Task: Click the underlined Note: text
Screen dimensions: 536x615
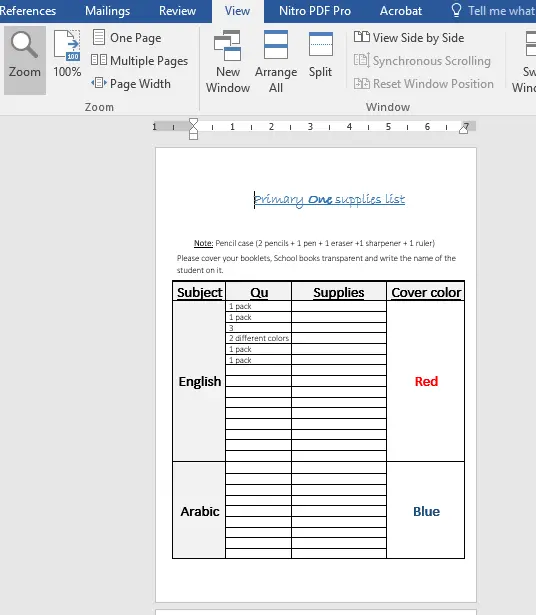Action: (x=203, y=243)
